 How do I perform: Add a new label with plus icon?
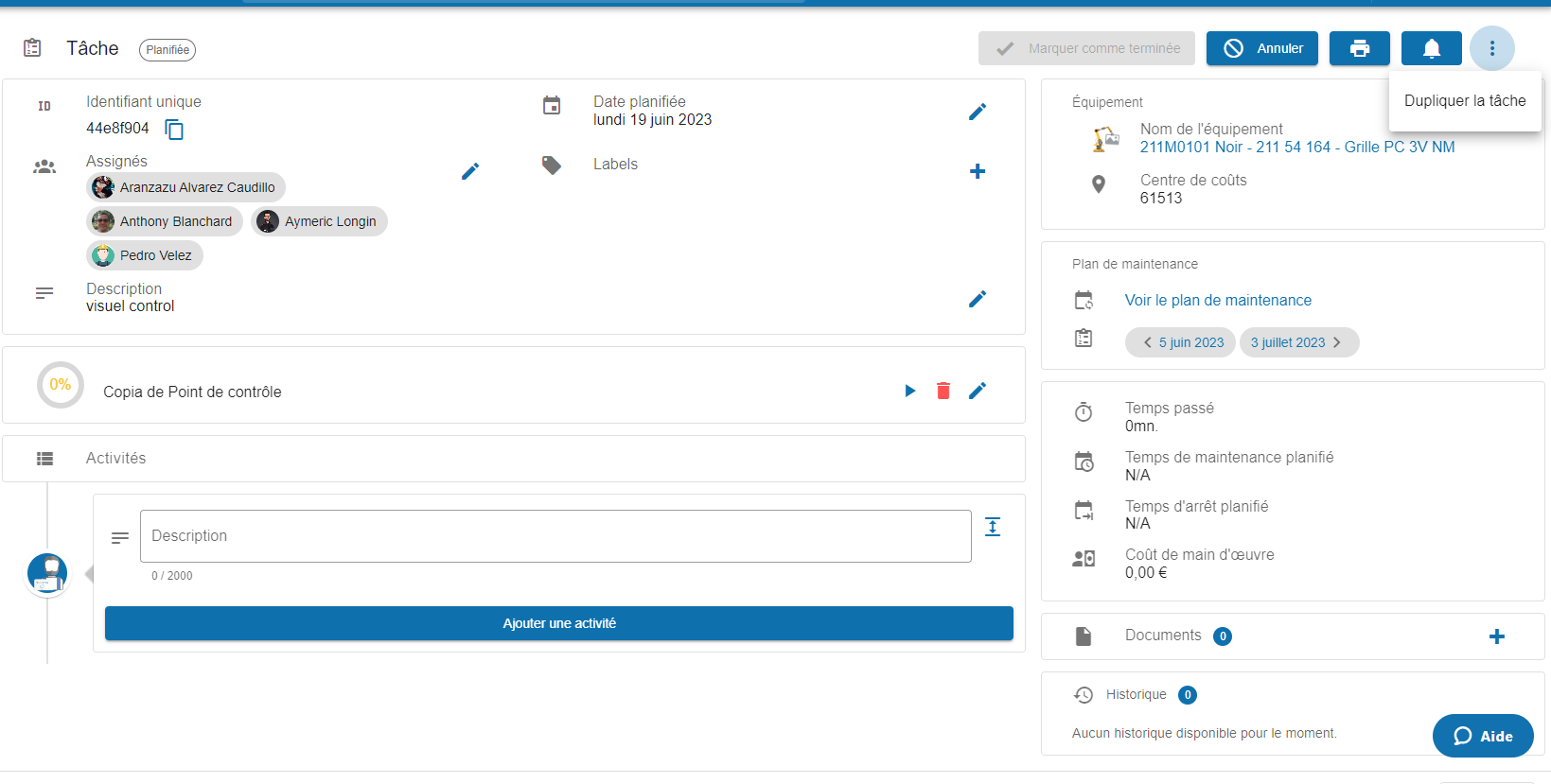pos(978,171)
